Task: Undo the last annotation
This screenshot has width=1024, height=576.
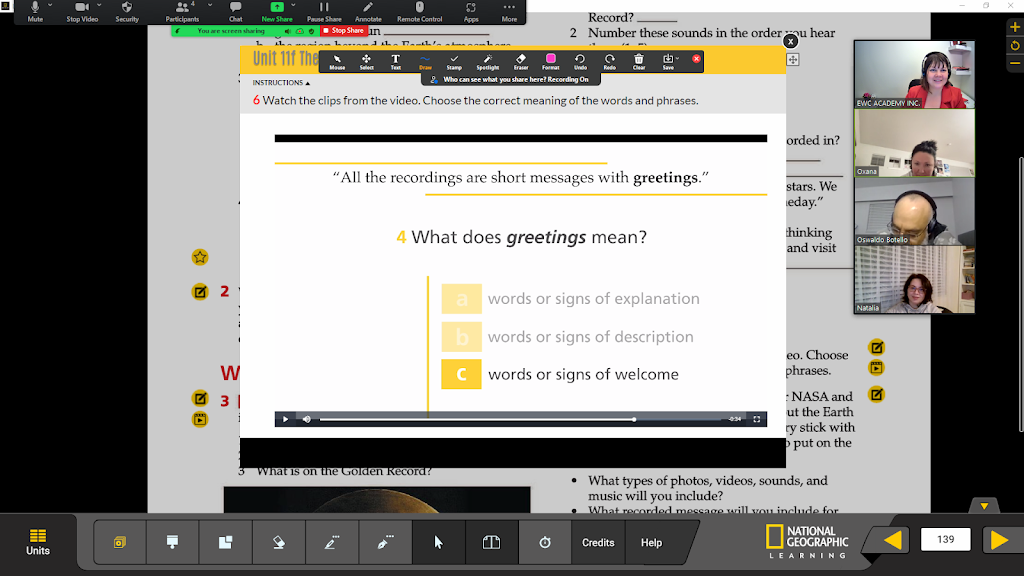Action: click(x=580, y=61)
